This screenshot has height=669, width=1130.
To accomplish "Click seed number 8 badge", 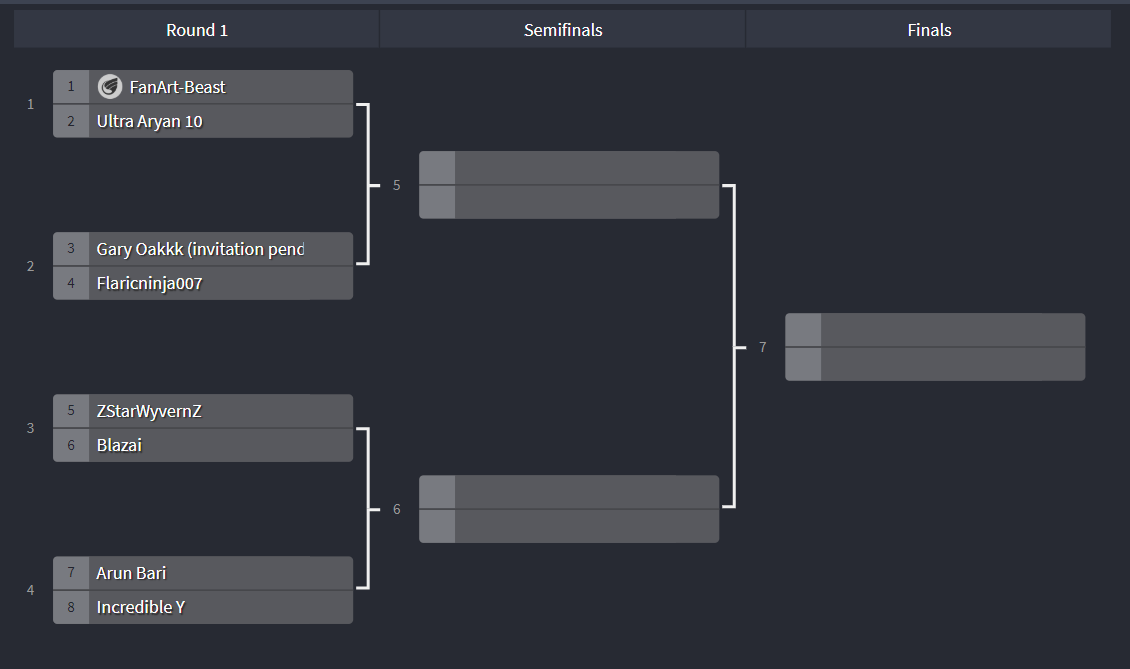I will [x=71, y=608].
